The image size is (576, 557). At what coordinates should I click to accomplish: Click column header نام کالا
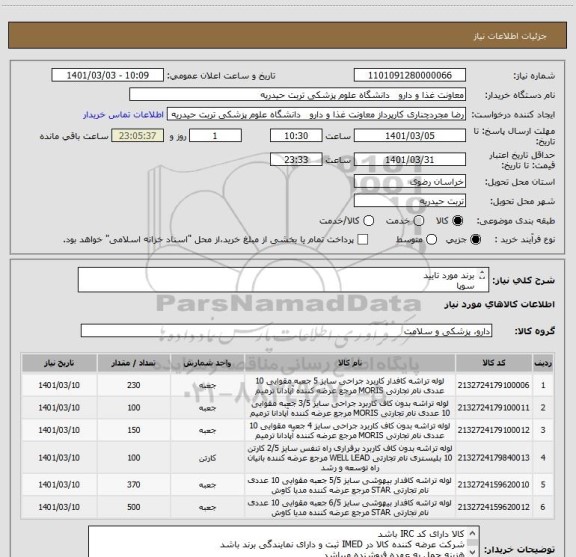point(350,363)
